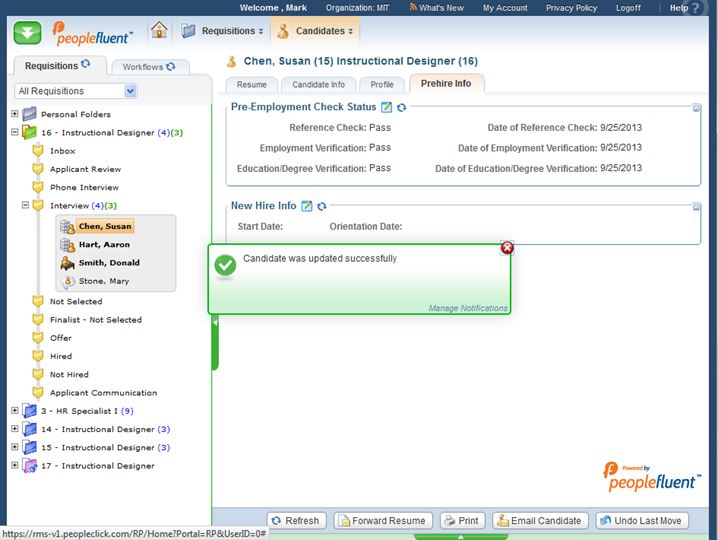Edit Pre-Employment Check Status via pencil icon
The height and width of the screenshot is (540, 718).
point(387,107)
